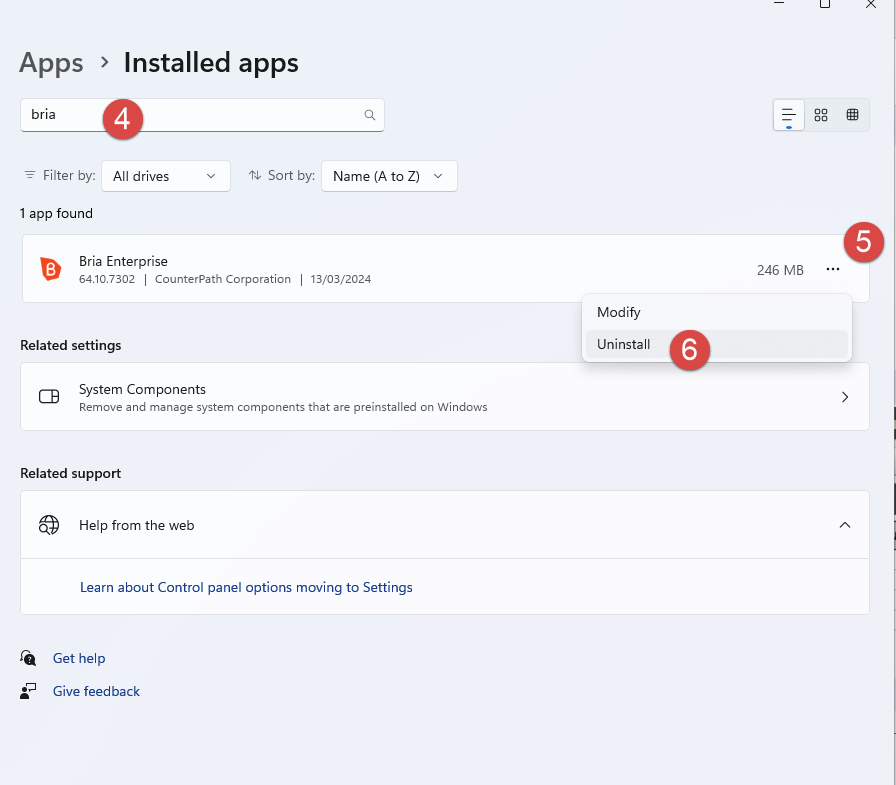Collapse the Help from the web section
The width and height of the screenshot is (896, 785).
click(845, 524)
